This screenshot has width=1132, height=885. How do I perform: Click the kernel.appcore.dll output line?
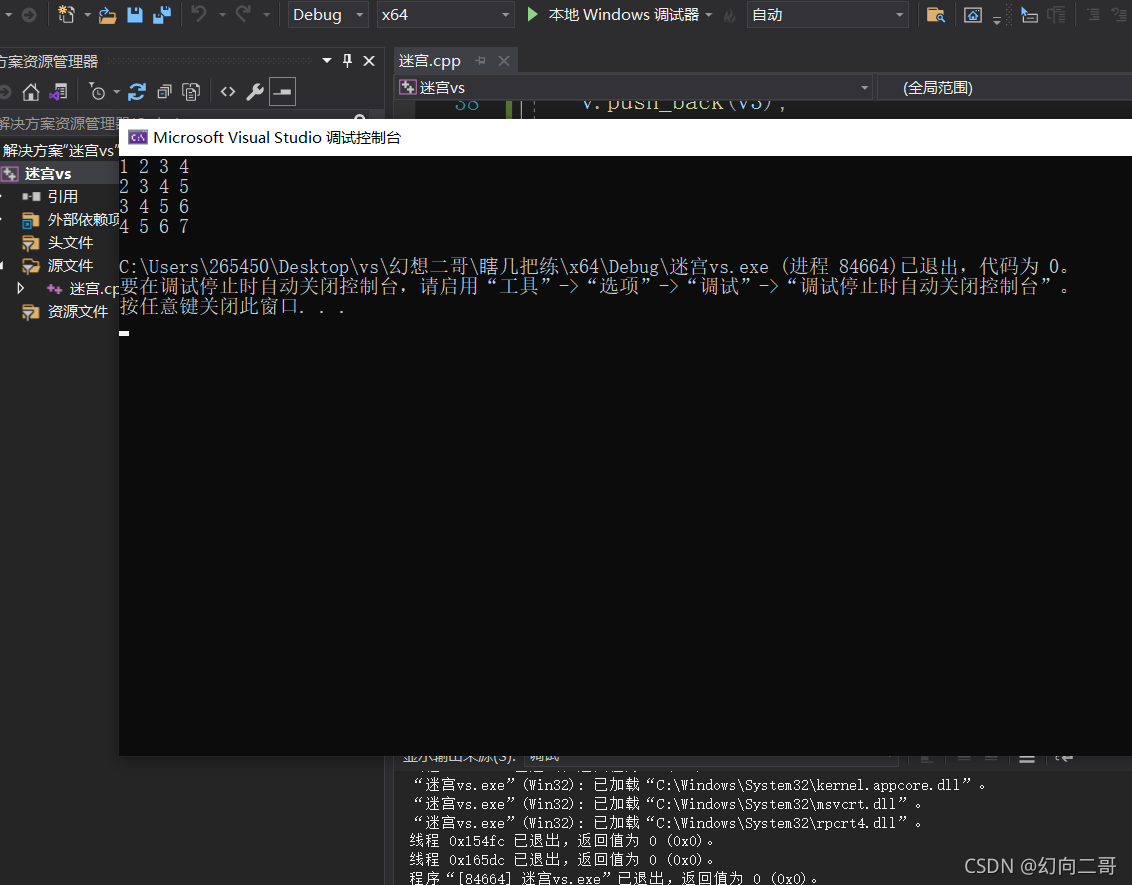tap(699, 785)
